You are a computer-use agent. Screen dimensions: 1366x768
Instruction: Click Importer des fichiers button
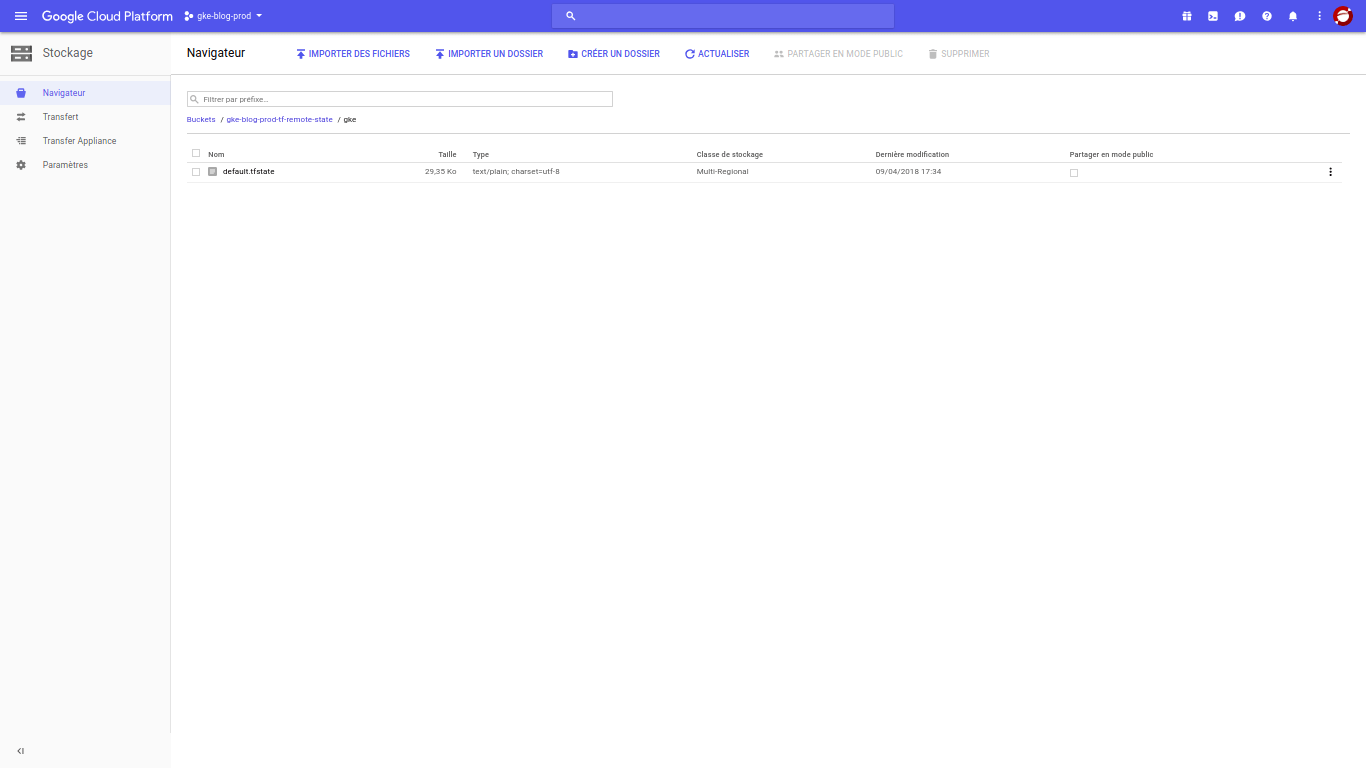click(353, 54)
